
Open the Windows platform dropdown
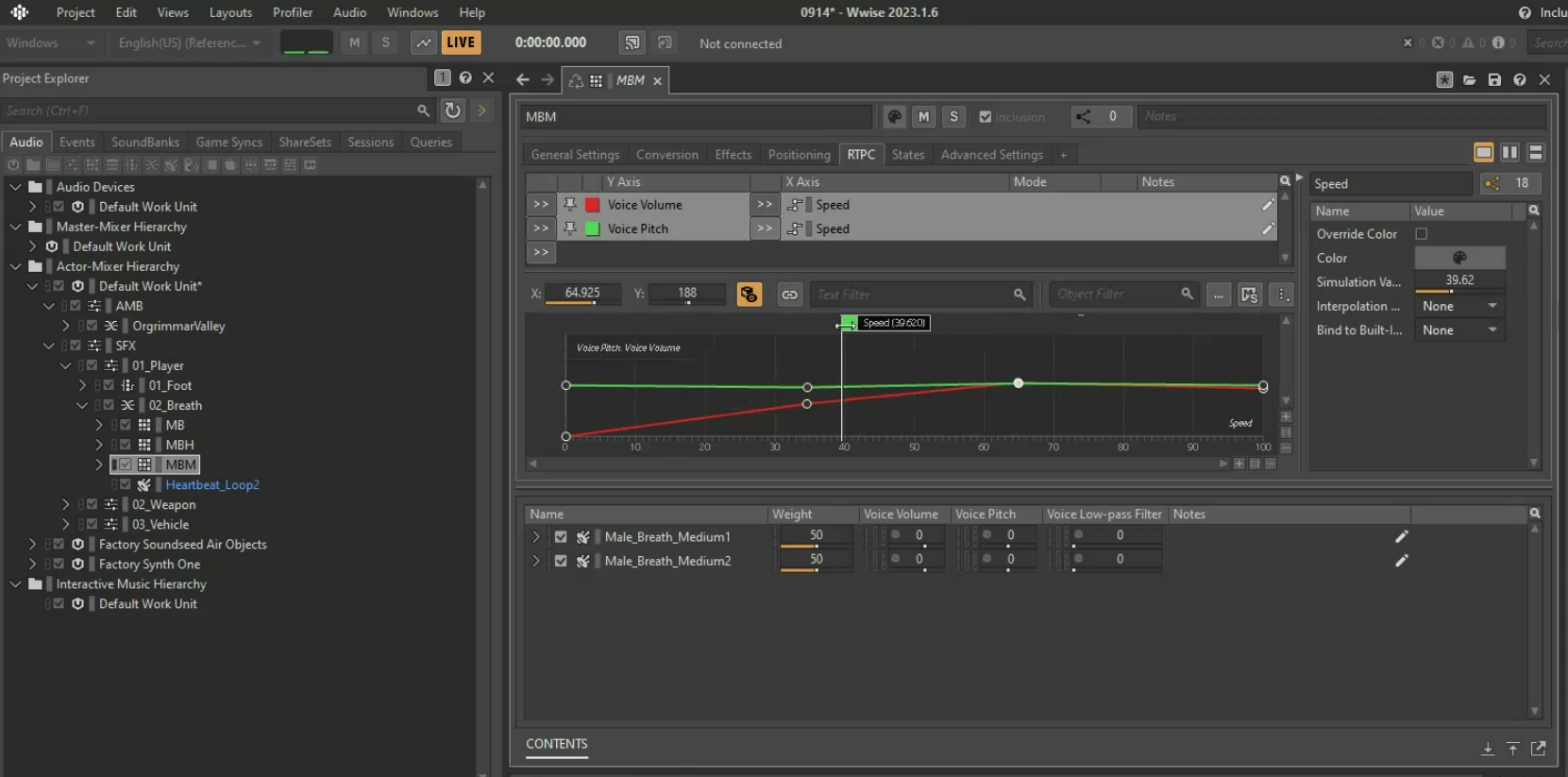point(50,42)
